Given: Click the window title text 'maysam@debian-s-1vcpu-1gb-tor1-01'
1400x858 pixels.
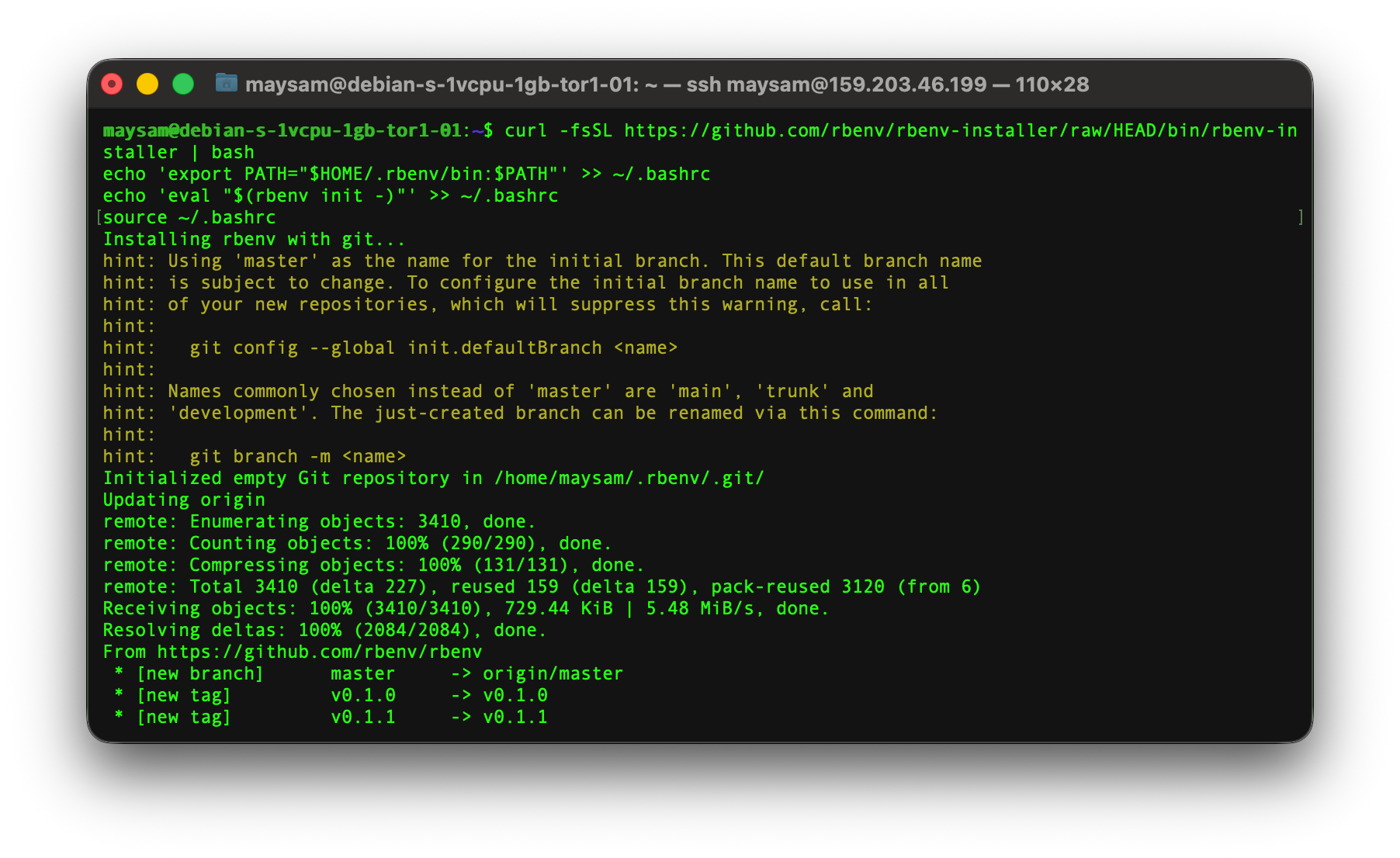Looking at the screenshot, I should click(442, 85).
